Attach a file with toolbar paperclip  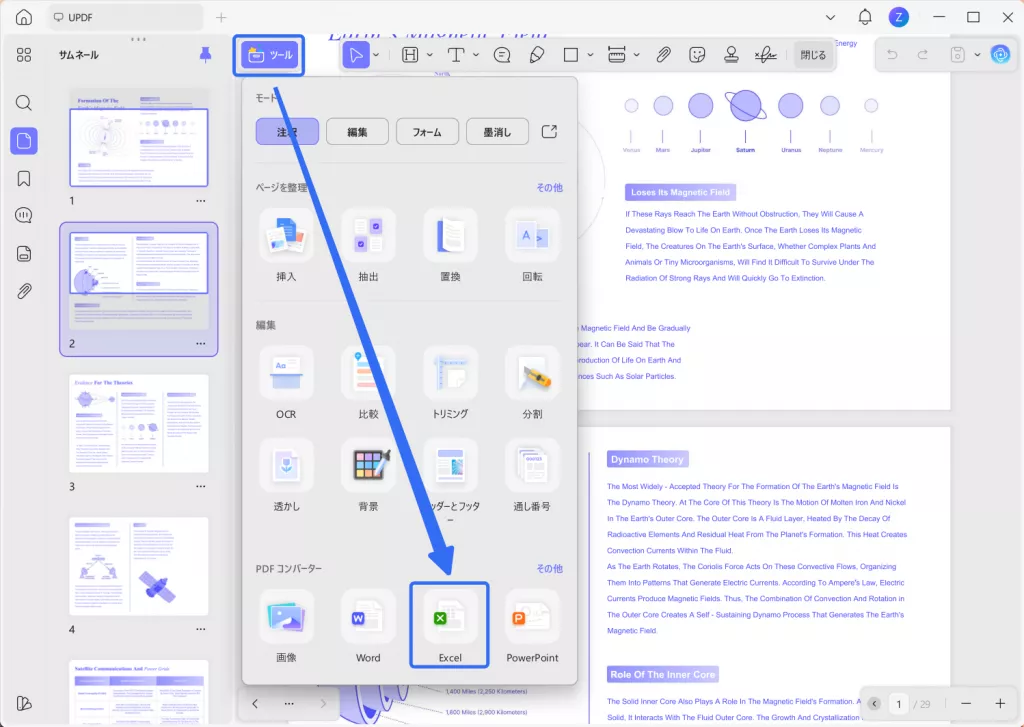click(664, 55)
